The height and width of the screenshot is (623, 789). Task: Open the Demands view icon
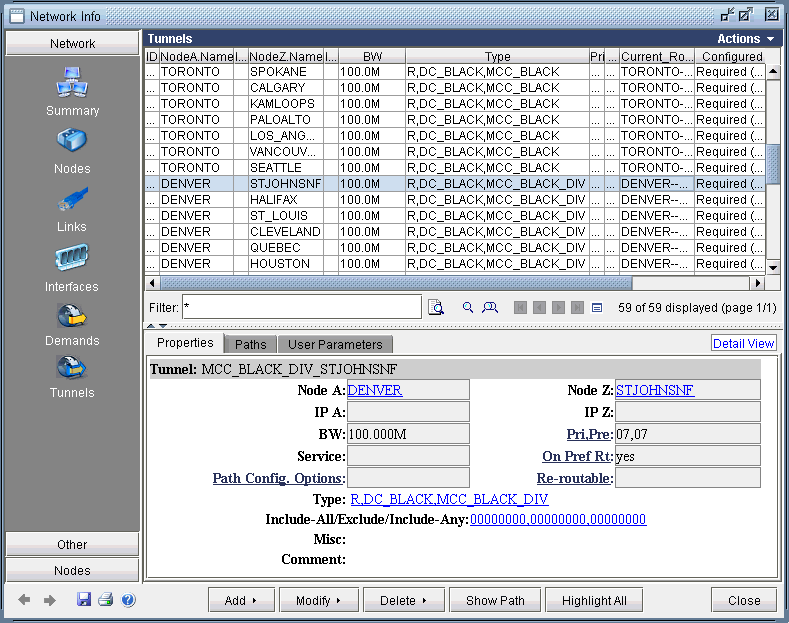(72, 316)
